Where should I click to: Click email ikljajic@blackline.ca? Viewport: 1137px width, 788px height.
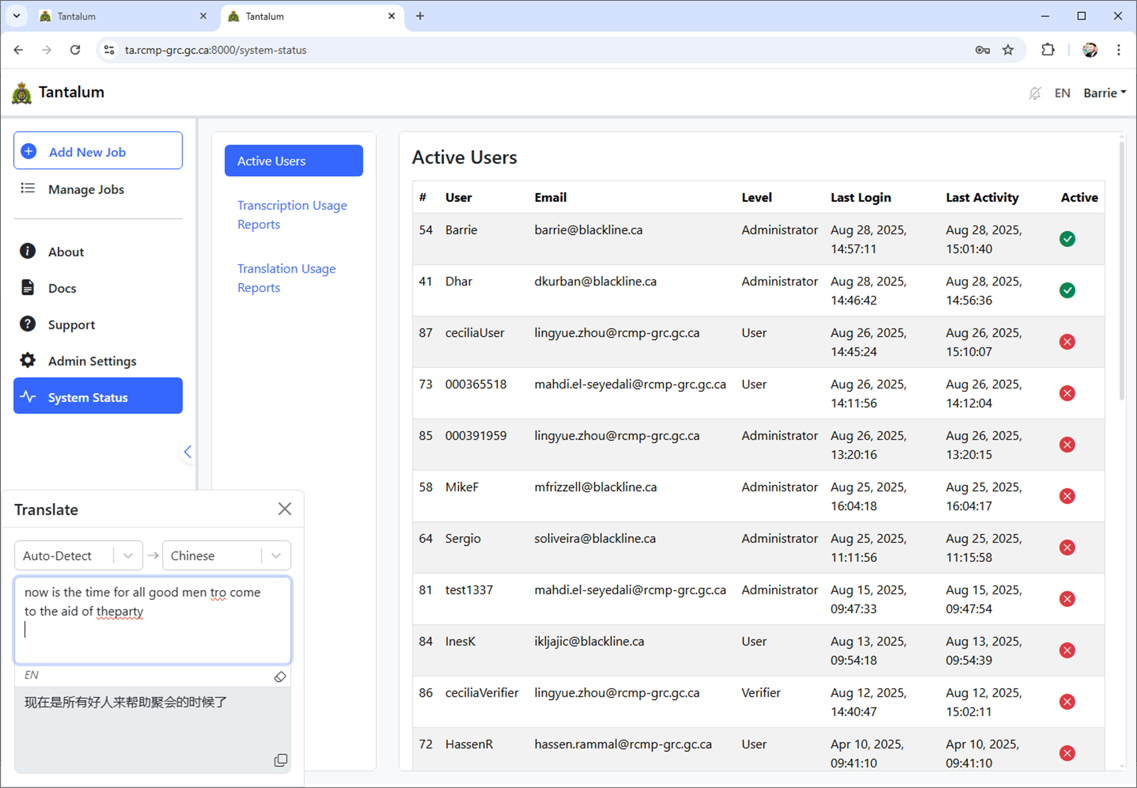pyautogui.click(x=589, y=642)
